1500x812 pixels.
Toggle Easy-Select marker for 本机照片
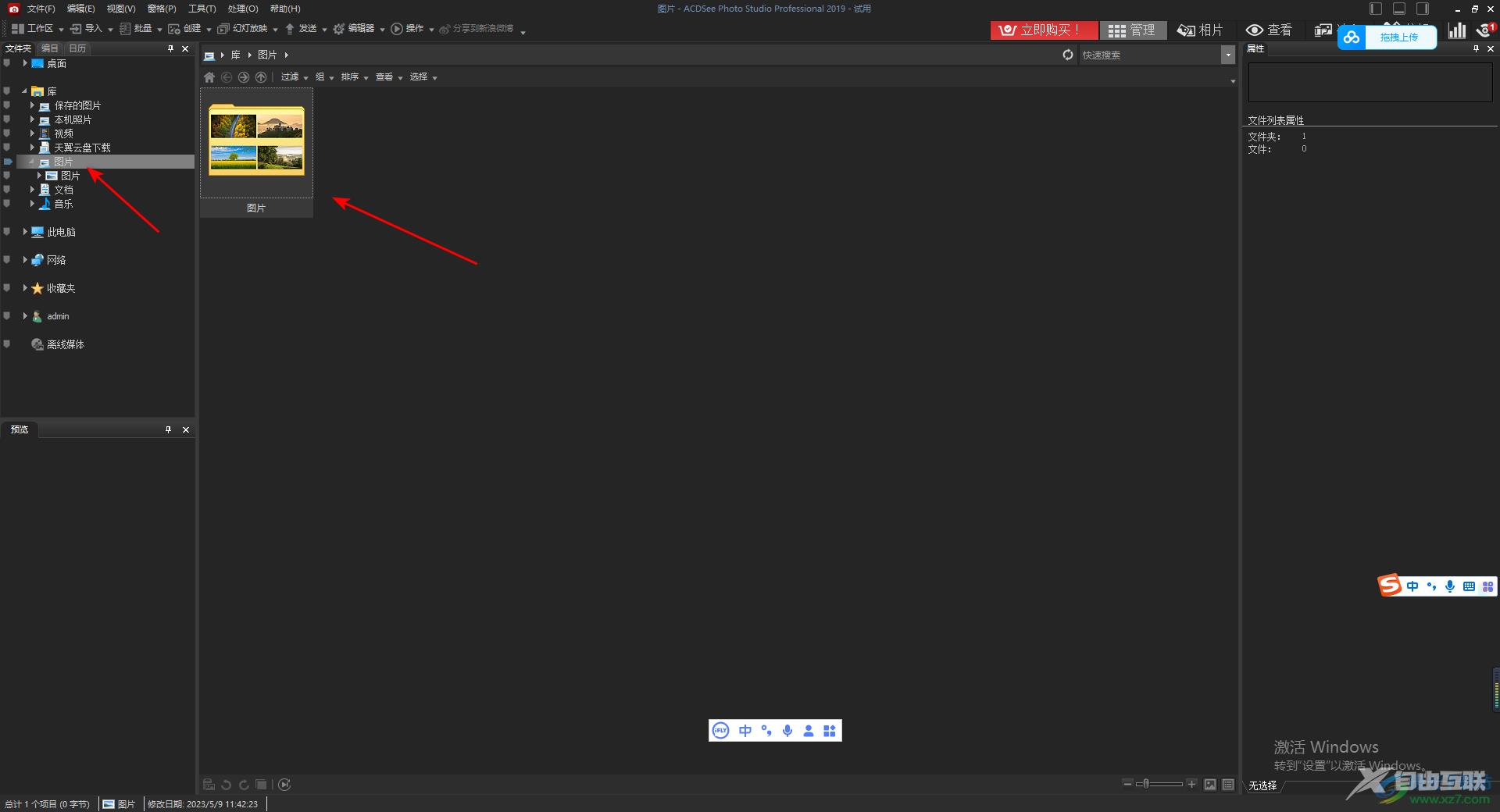pos(7,119)
